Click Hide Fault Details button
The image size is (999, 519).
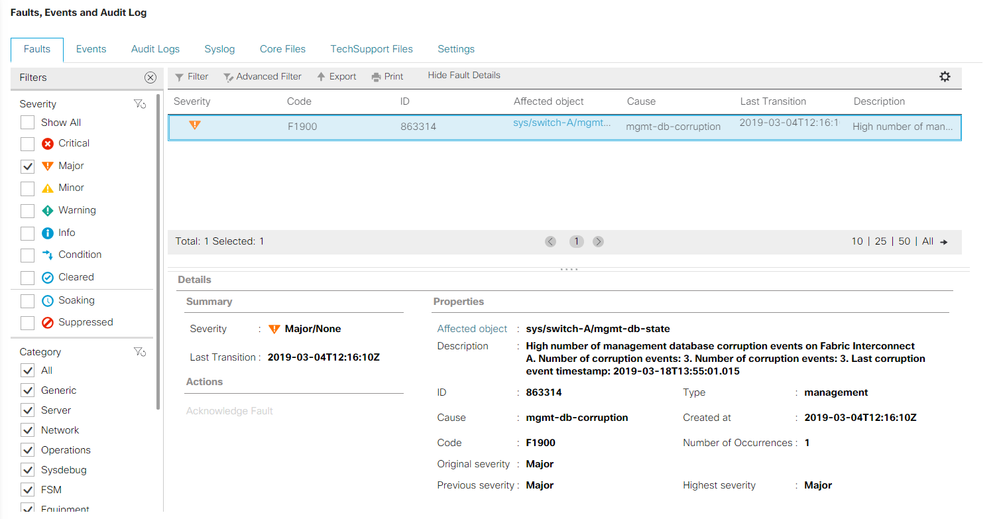464,75
